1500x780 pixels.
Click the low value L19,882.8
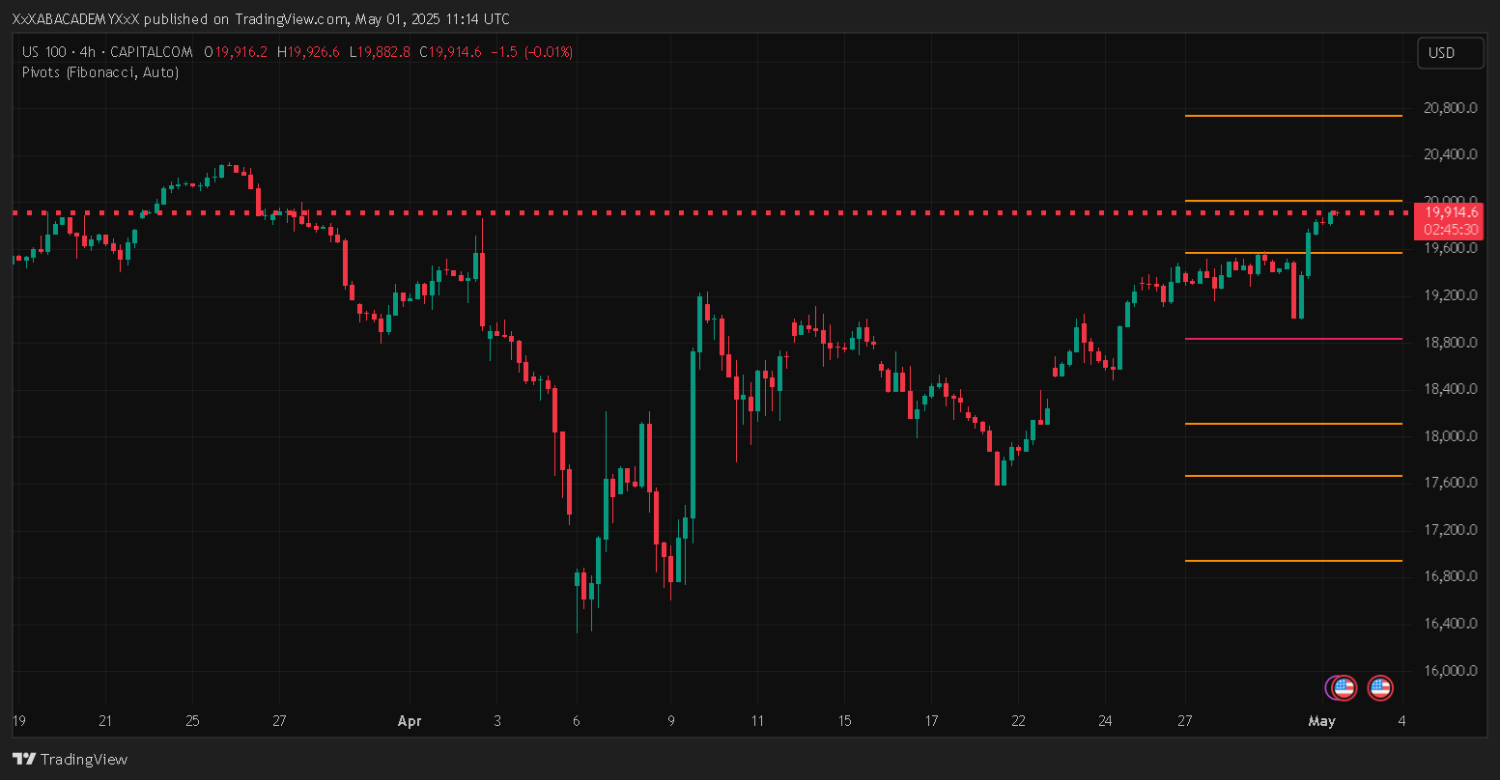(379, 52)
